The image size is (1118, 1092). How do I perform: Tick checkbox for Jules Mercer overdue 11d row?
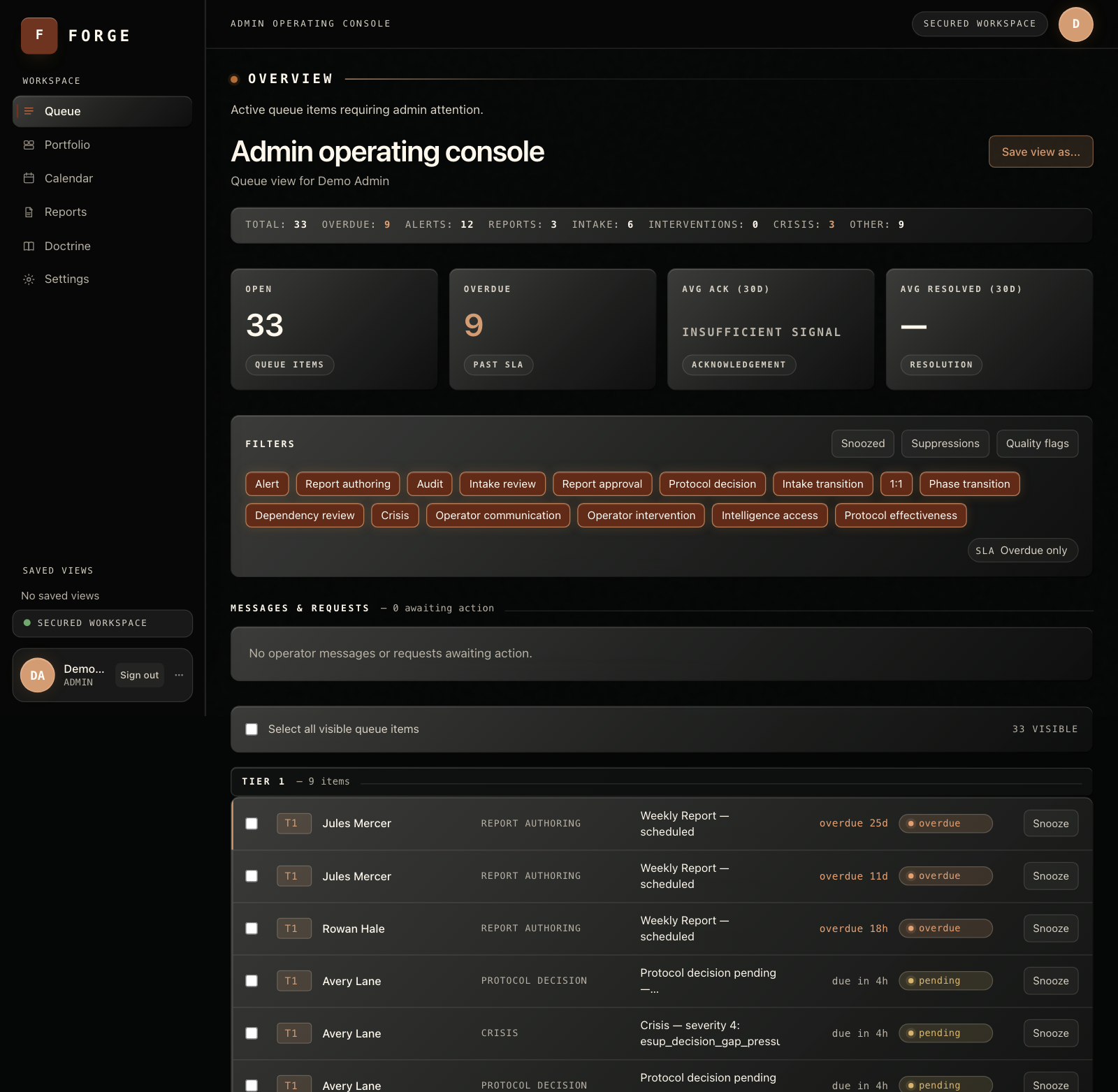(x=252, y=876)
